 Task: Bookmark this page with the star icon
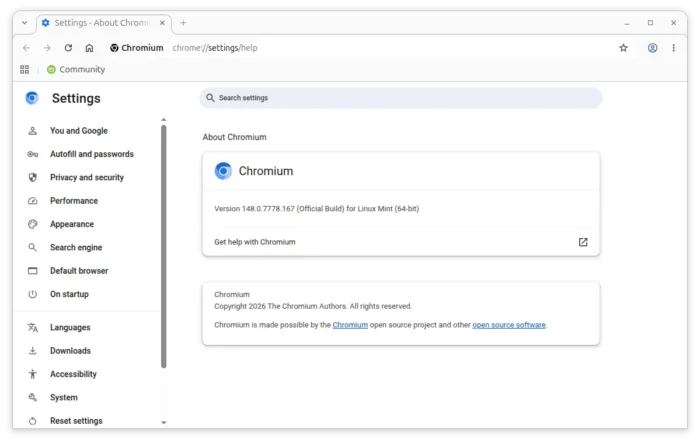[623, 48]
